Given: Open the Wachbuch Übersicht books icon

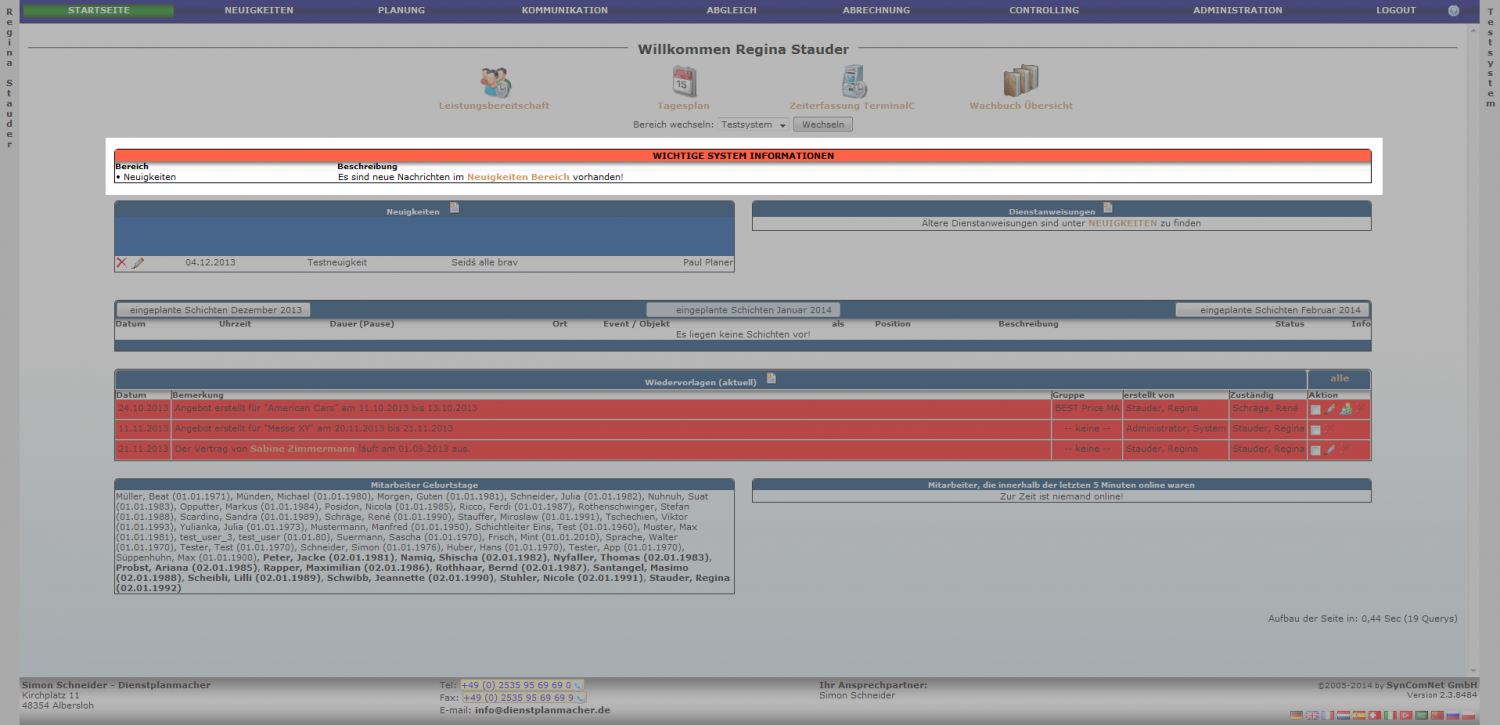Looking at the screenshot, I should click(1021, 81).
